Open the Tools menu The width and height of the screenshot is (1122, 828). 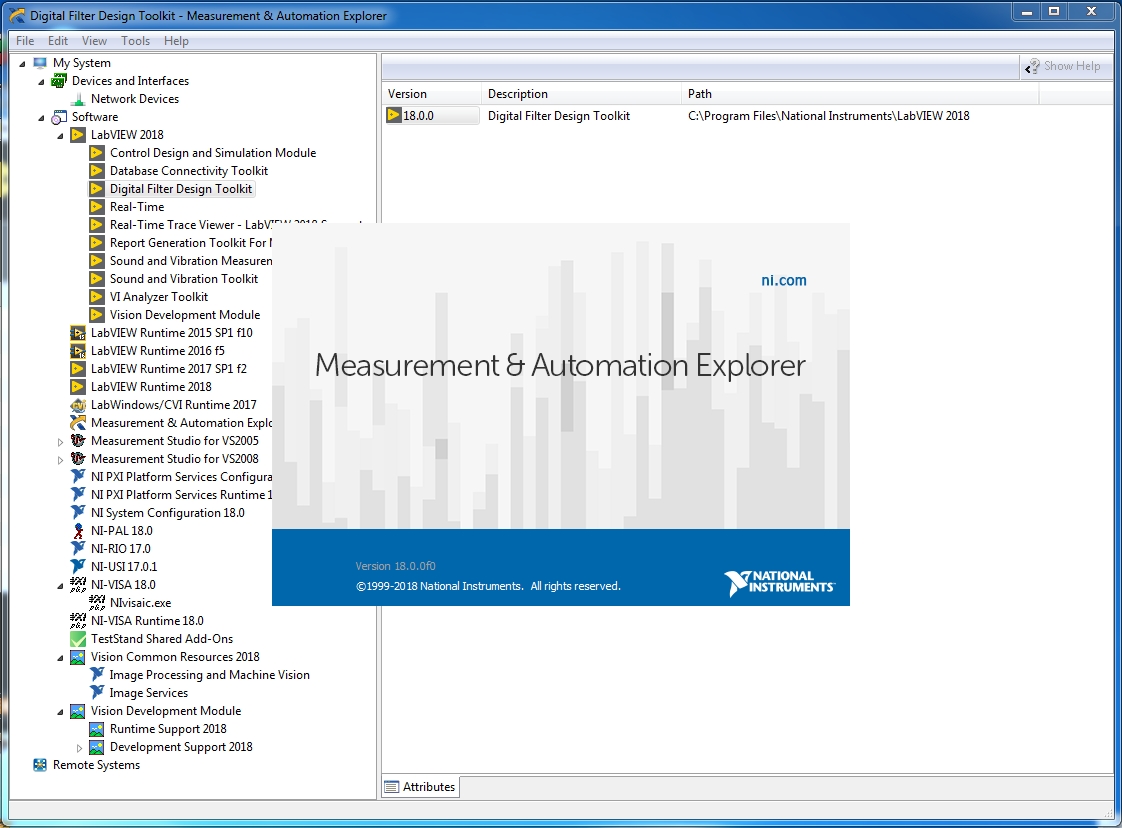click(135, 41)
